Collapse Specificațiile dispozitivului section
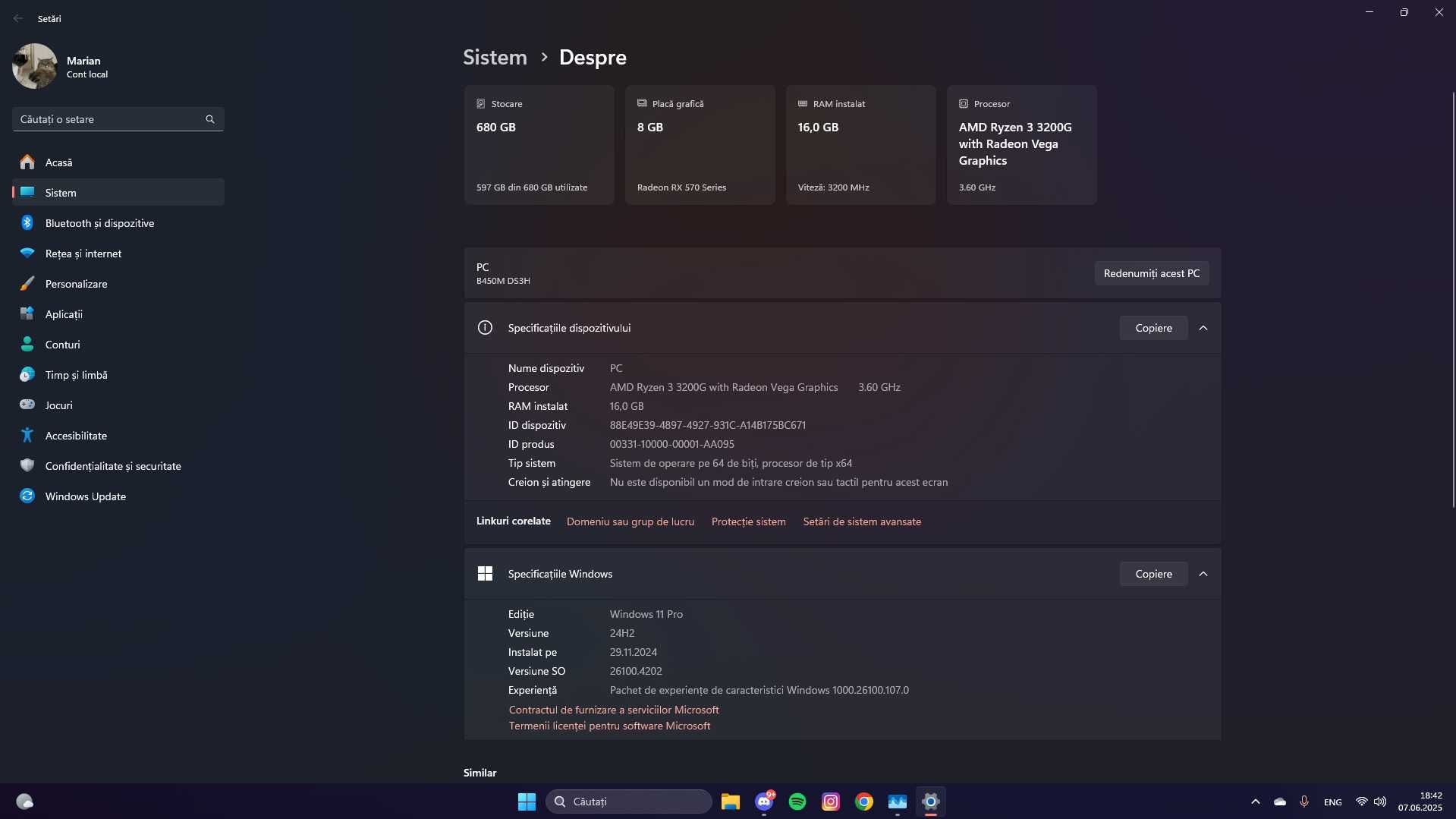The width and height of the screenshot is (1456, 819). coord(1203,328)
